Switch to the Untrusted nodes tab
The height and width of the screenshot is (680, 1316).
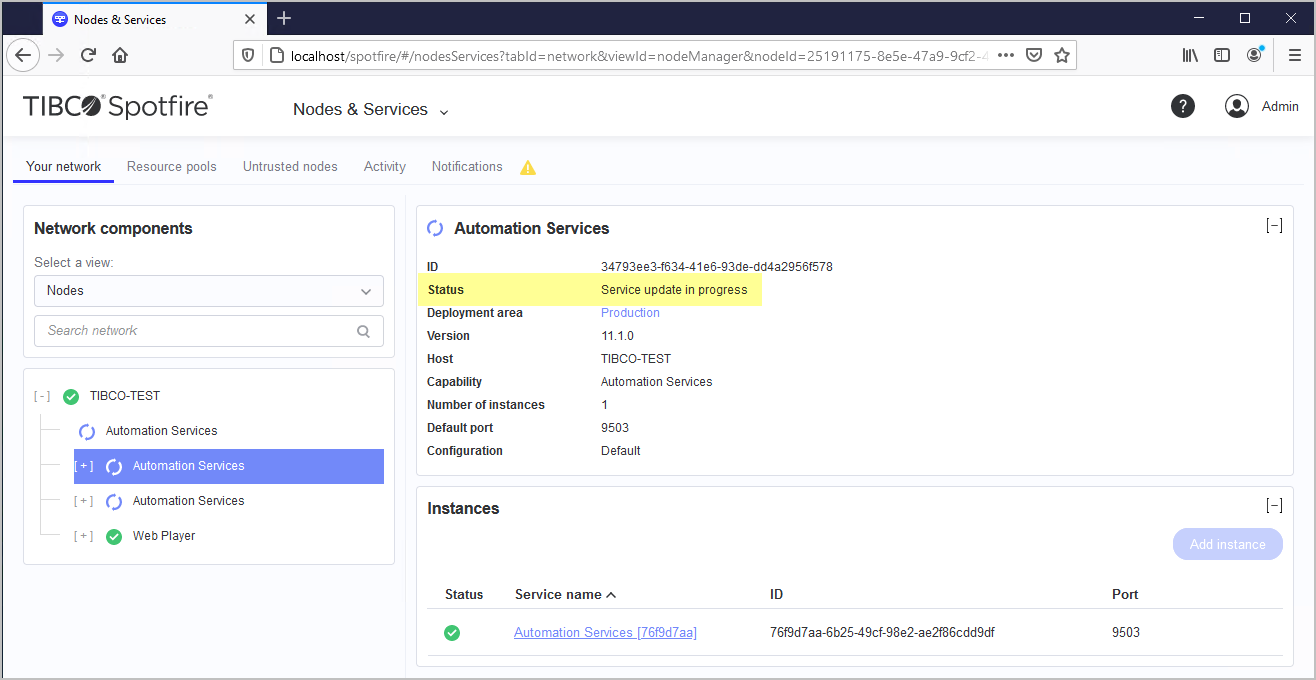(290, 167)
